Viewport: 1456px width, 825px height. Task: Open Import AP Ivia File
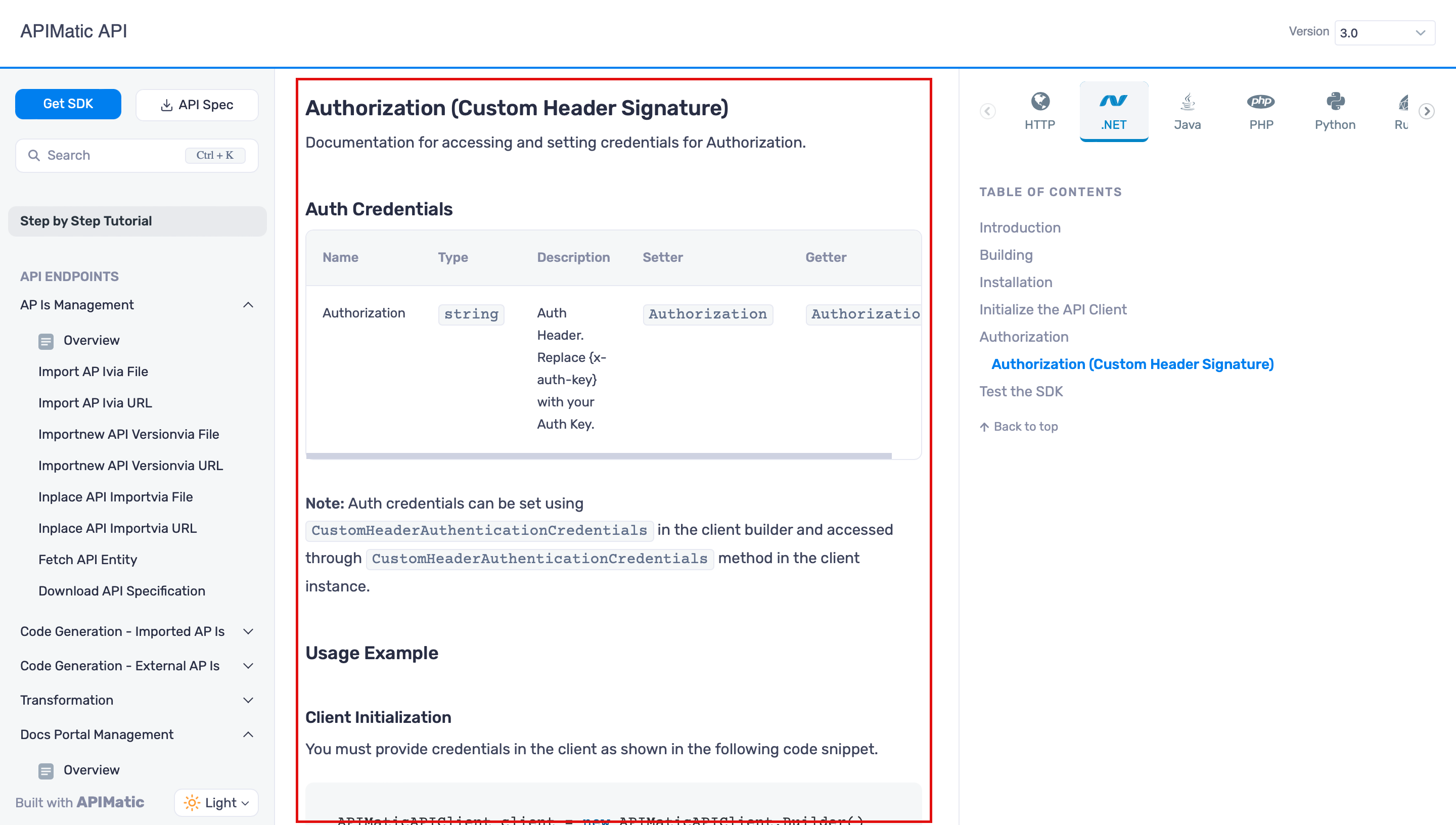pyautogui.click(x=94, y=372)
